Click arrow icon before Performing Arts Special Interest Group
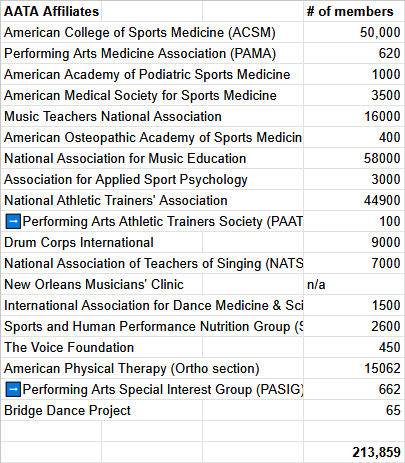This screenshot has width=405, height=463. pos(13,389)
